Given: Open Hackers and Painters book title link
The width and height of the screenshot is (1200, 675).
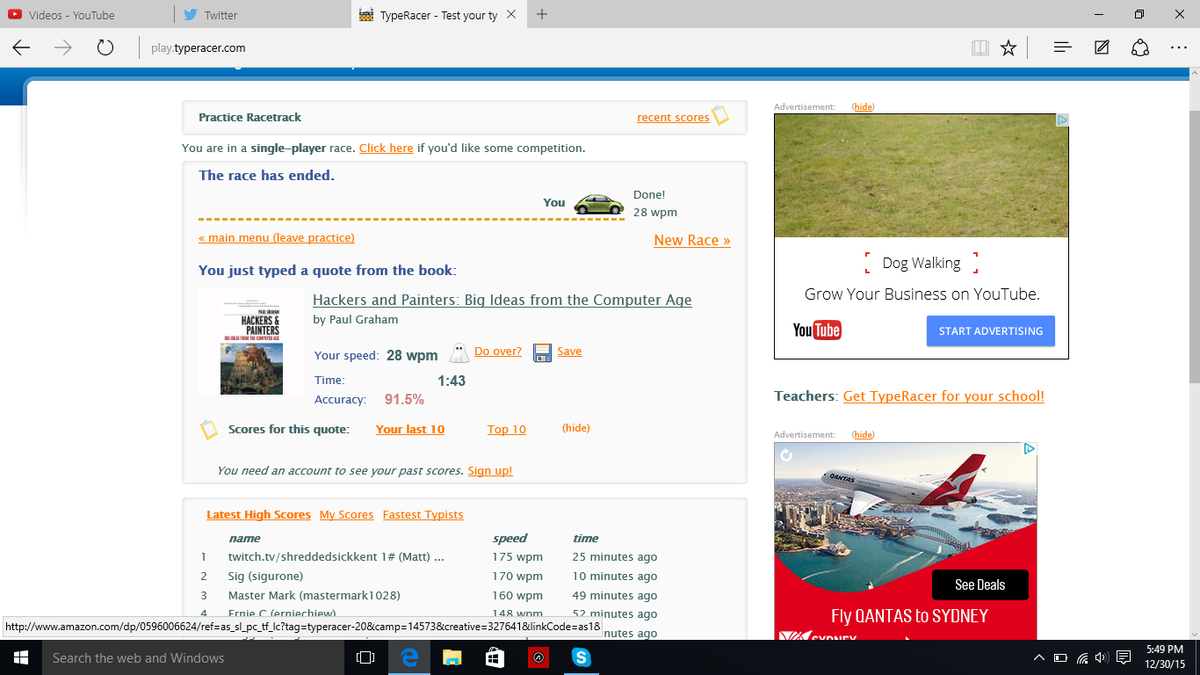Looking at the screenshot, I should 502,300.
